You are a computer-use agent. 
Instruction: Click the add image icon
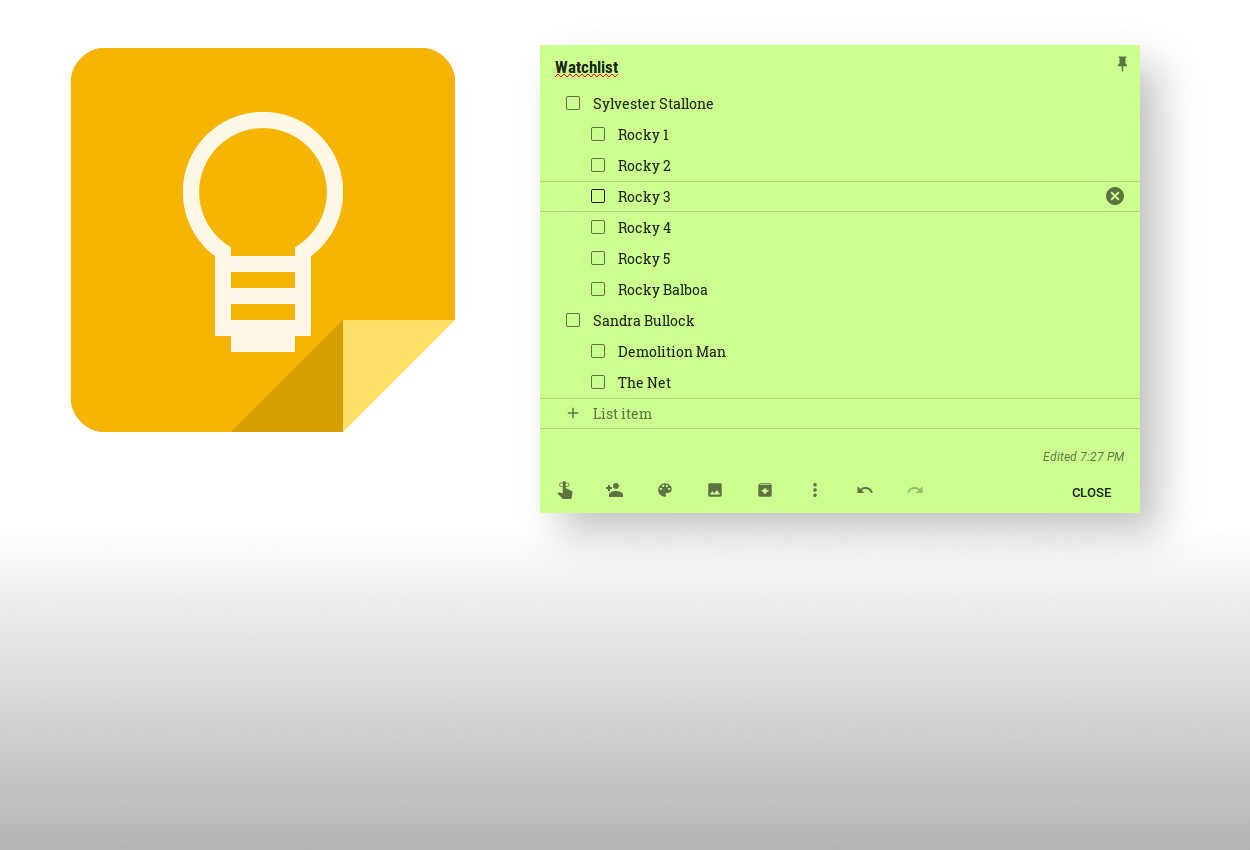click(715, 490)
